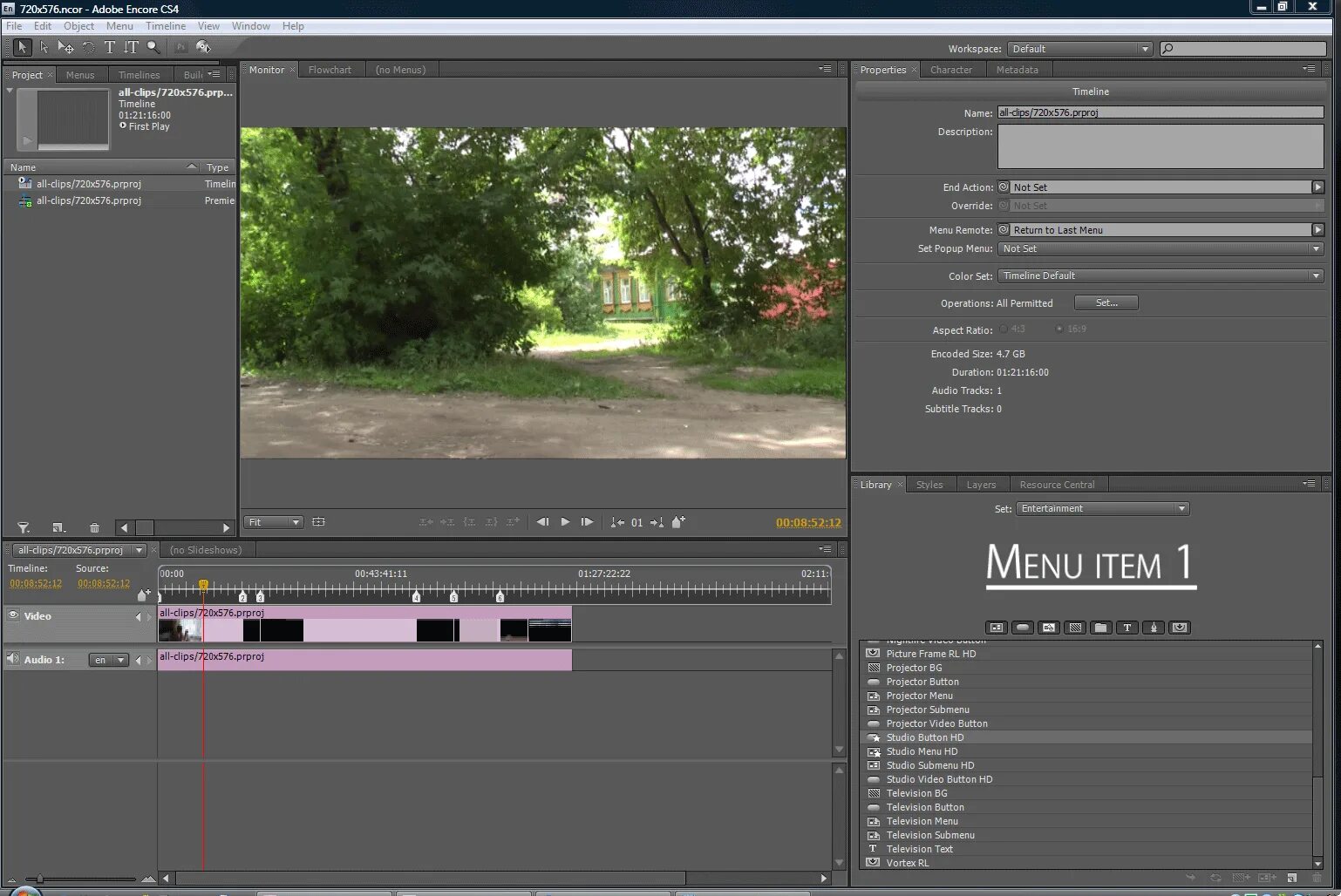1341x896 pixels.
Task: Open Audio 1 language 'en' dropdown
Action: point(109,660)
